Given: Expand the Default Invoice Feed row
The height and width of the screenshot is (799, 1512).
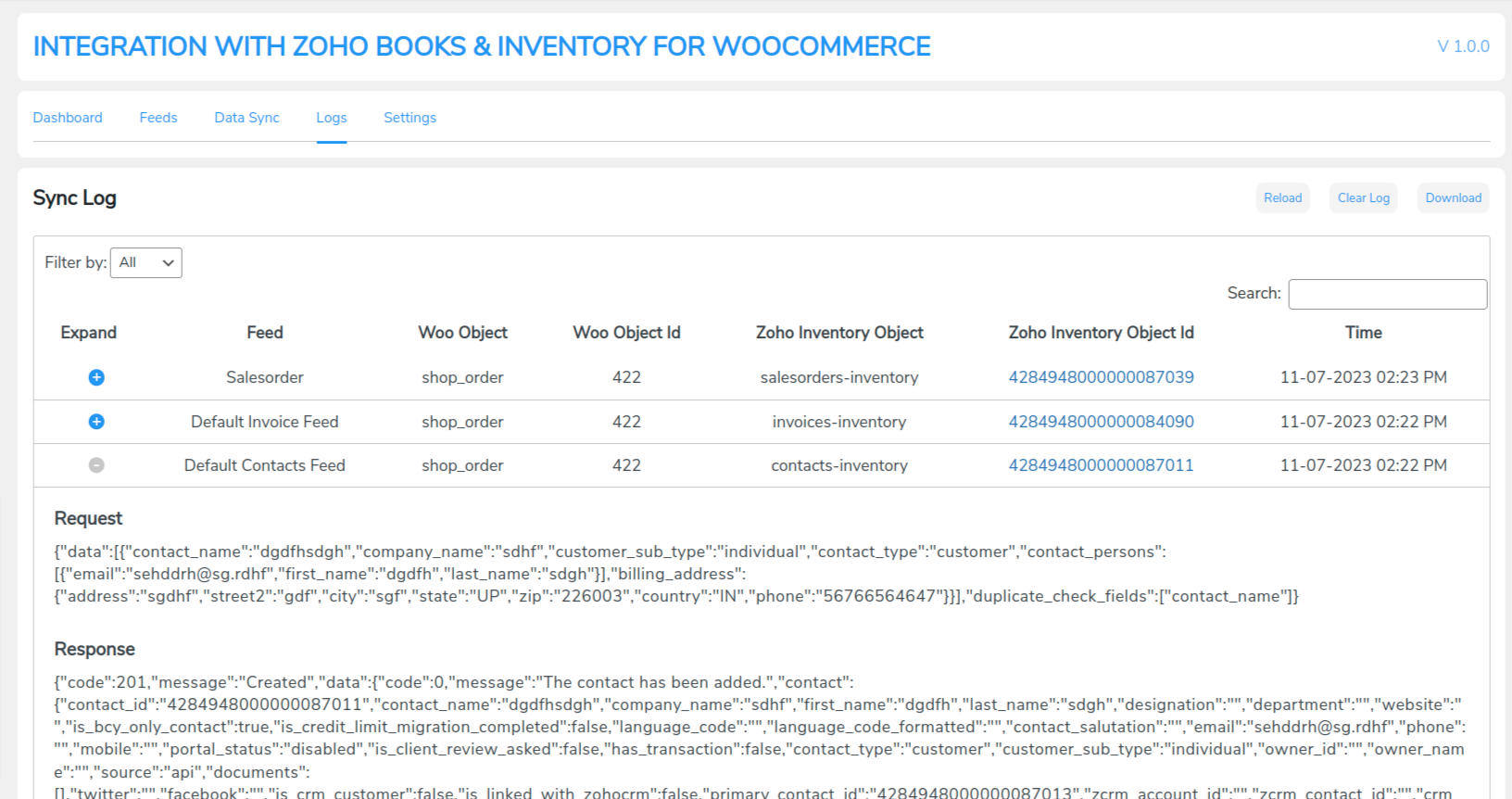Looking at the screenshot, I should coord(96,422).
